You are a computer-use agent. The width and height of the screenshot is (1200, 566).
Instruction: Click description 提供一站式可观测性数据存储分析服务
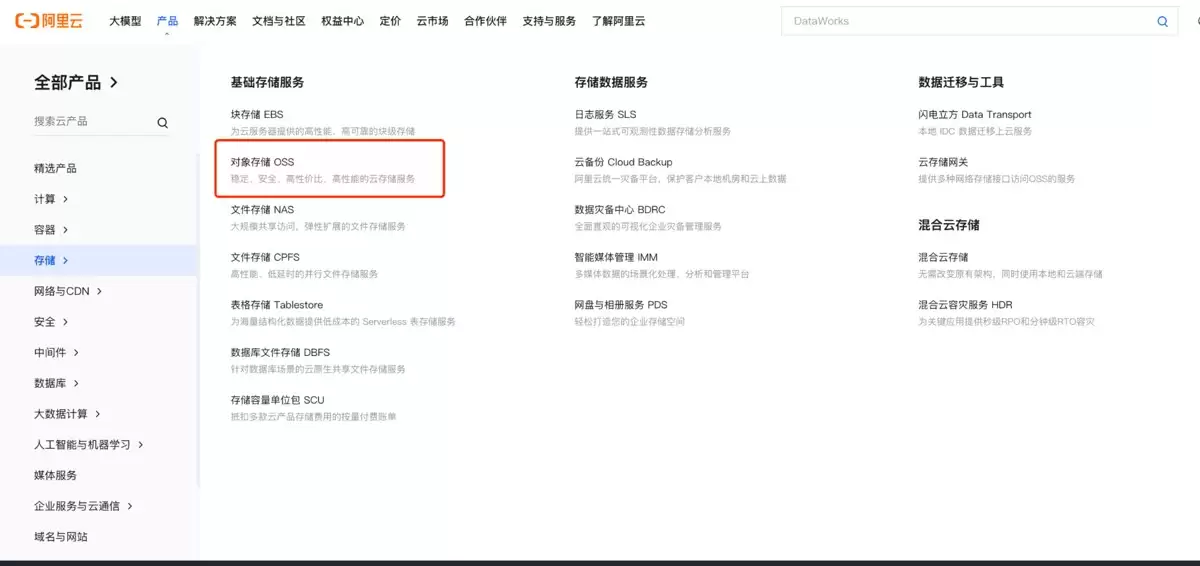point(652,131)
